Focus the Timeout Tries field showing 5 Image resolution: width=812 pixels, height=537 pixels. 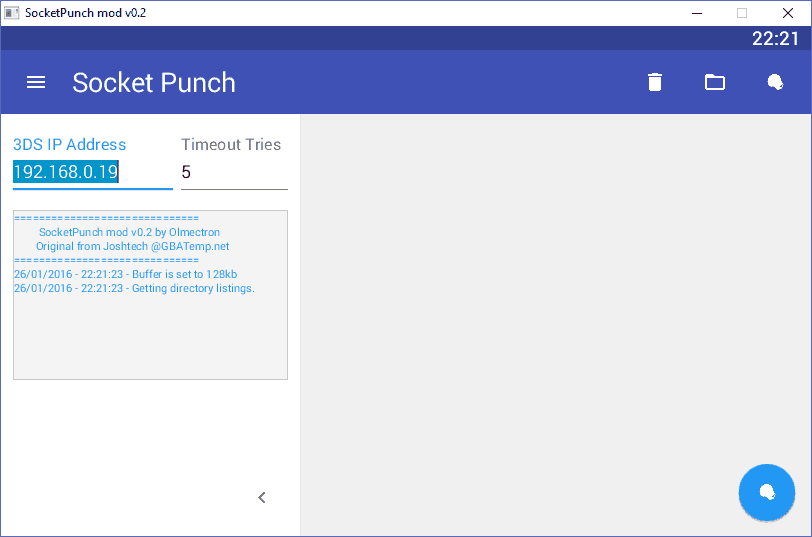point(234,172)
